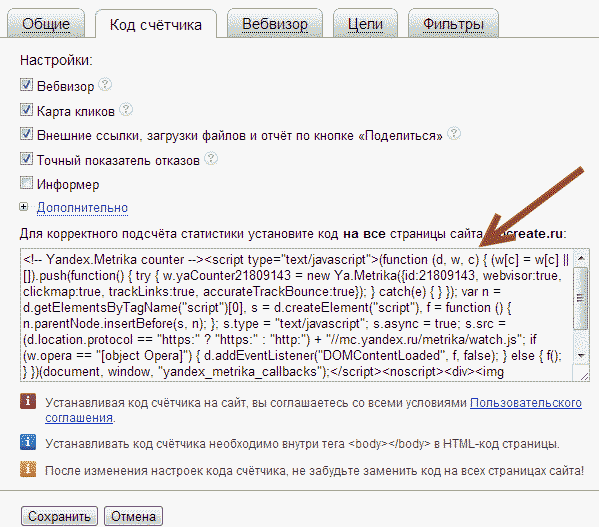Click text "Устанавливать код счётчика необходимо внутри тега"
599x527 pixels.
(195, 444)
